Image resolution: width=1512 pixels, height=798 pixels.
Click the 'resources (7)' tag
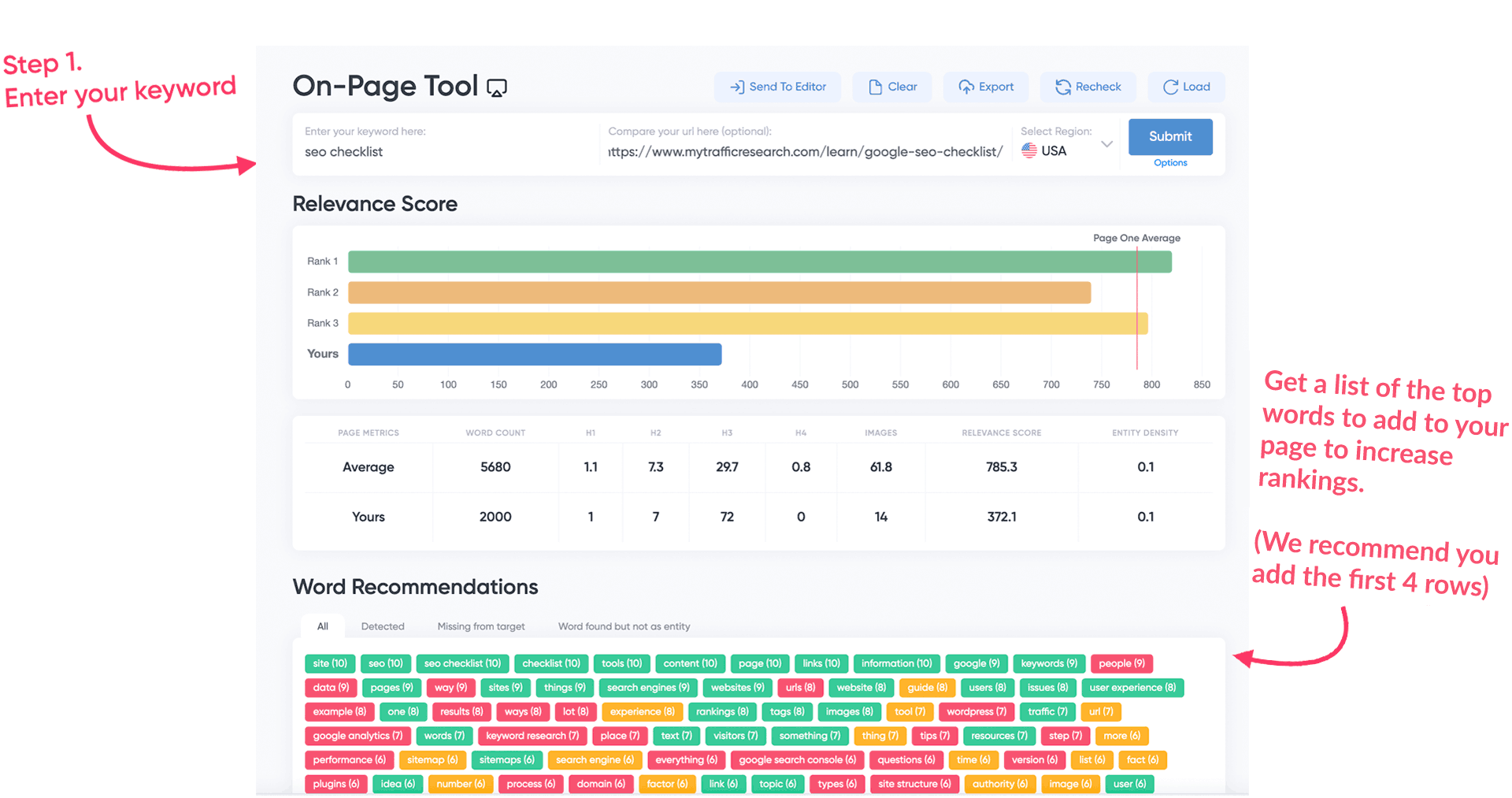pyautogui.click(x=999, y=736)
